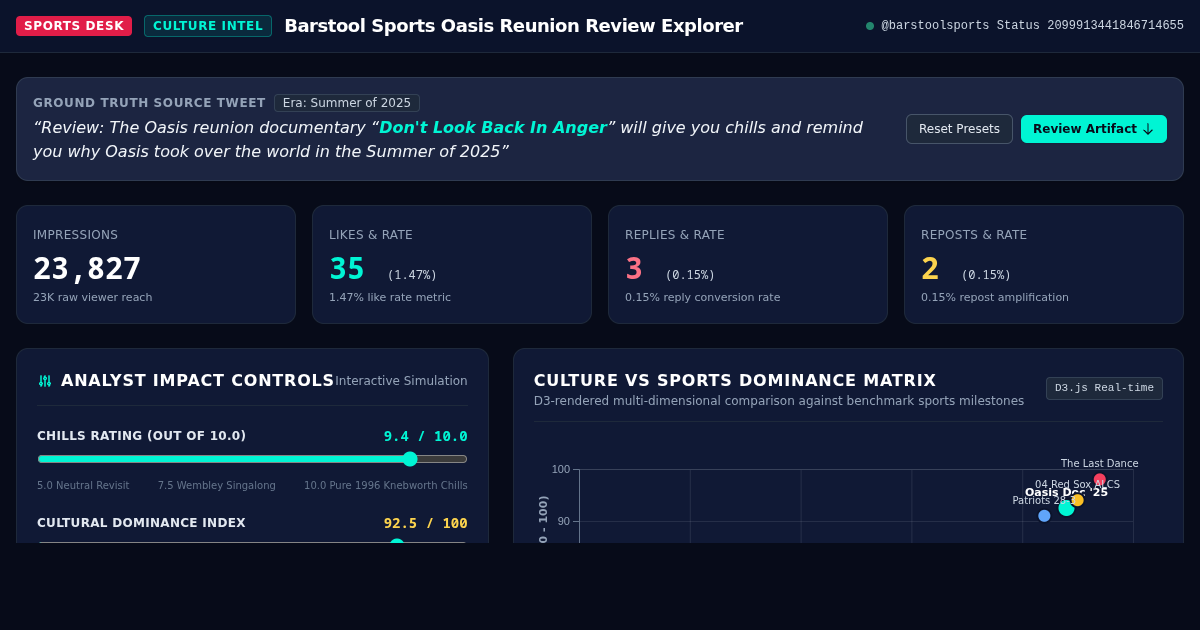Click the "5.0 Neutral Revisit" slider label
Image resolution: width=1200 pixels, height=630 pixels.
pos(83,486)
